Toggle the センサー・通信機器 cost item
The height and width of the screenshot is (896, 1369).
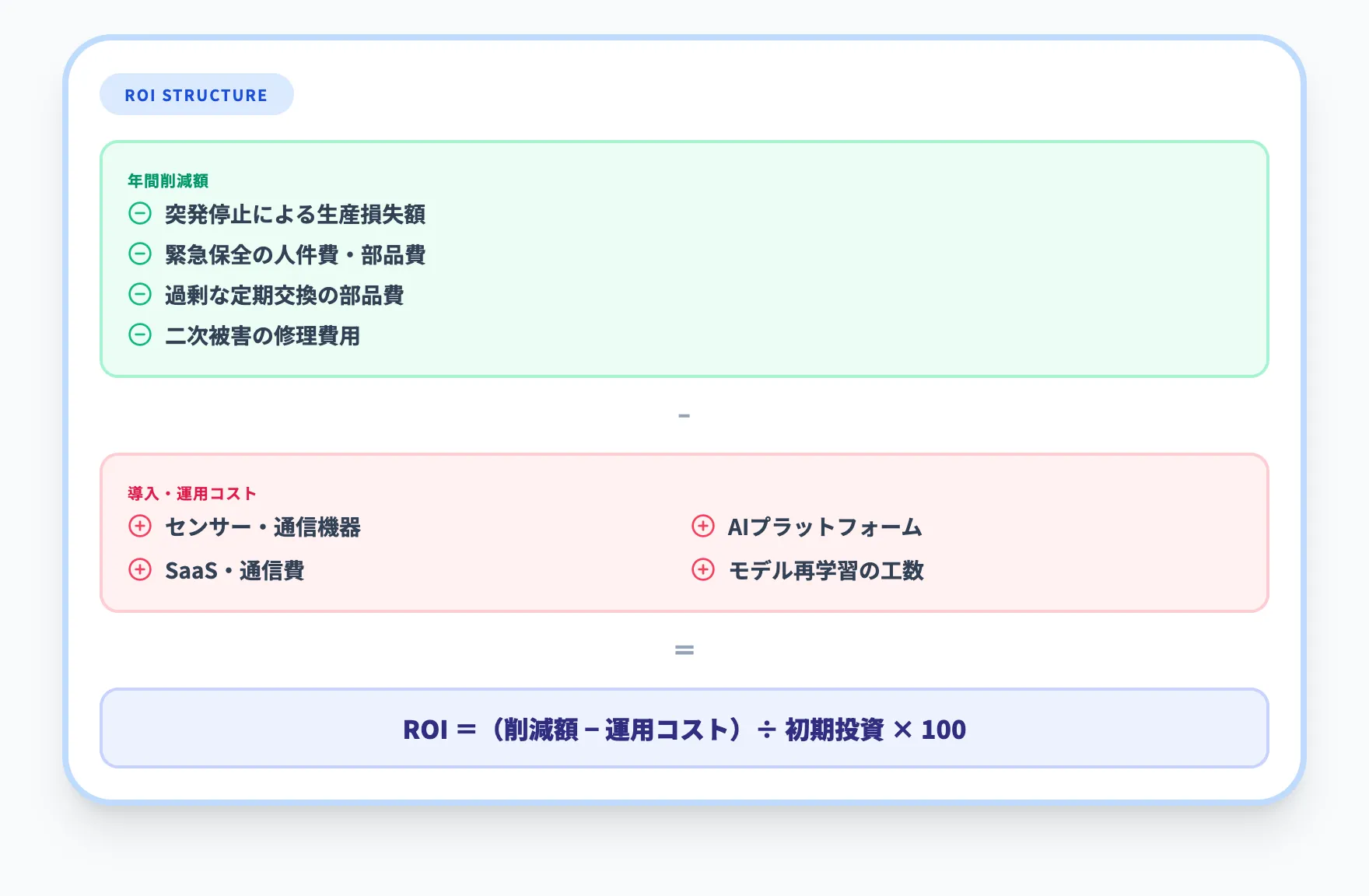tap(264, 527)
